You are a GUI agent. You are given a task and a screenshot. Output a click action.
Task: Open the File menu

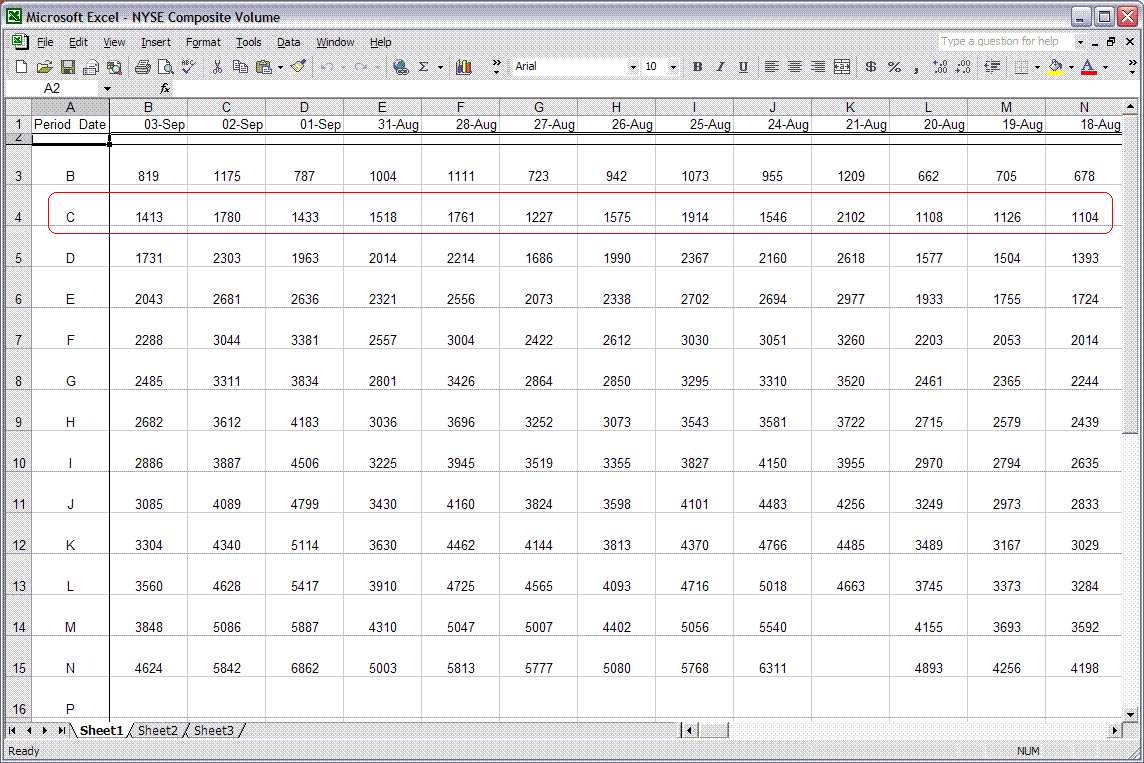[x=45, y=42]
